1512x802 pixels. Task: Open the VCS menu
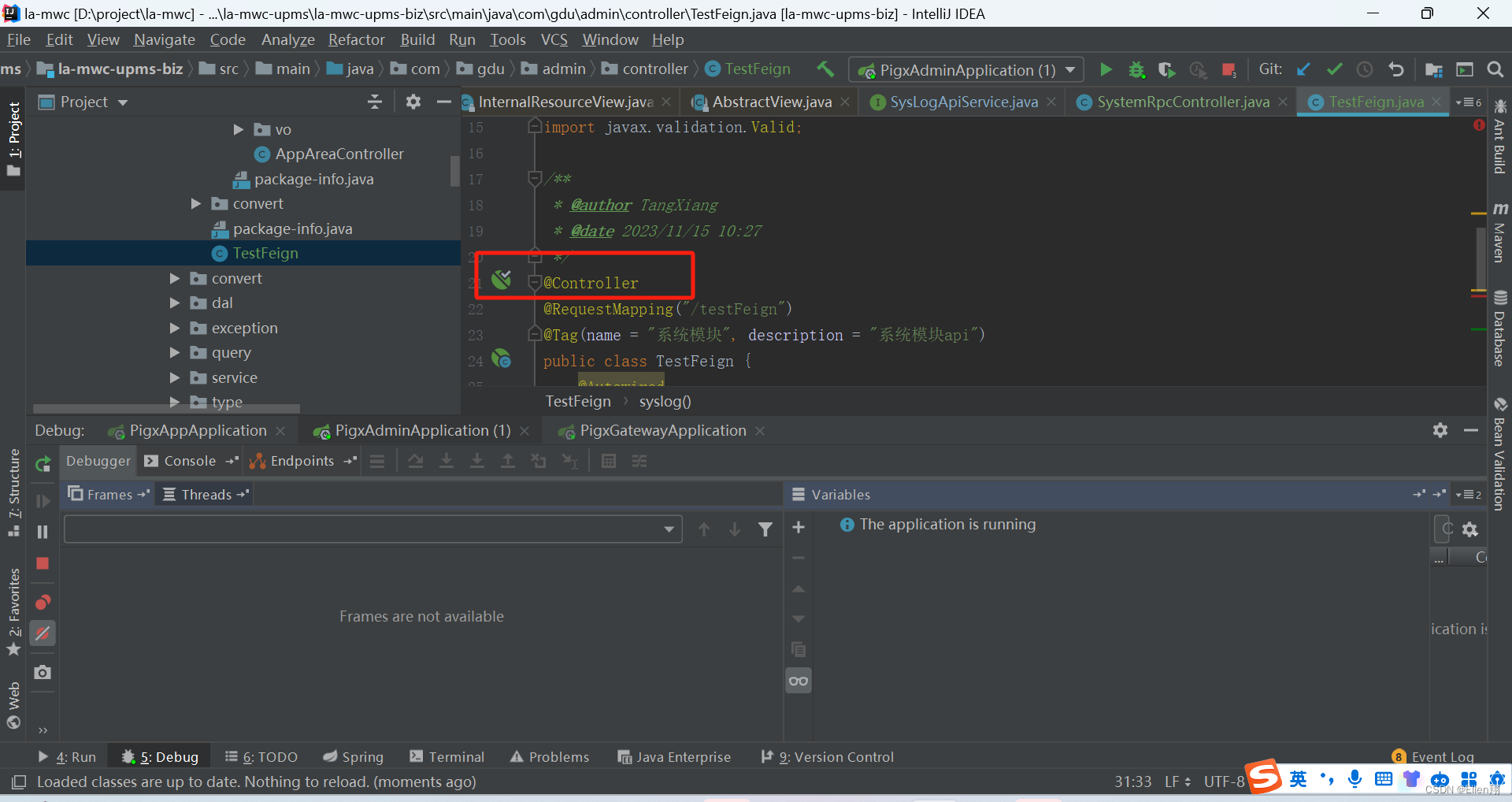(554, 39)
